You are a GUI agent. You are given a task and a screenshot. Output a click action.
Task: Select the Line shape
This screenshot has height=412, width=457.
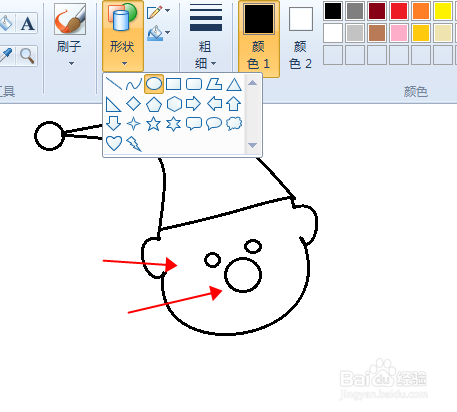[x=114, y=84]
